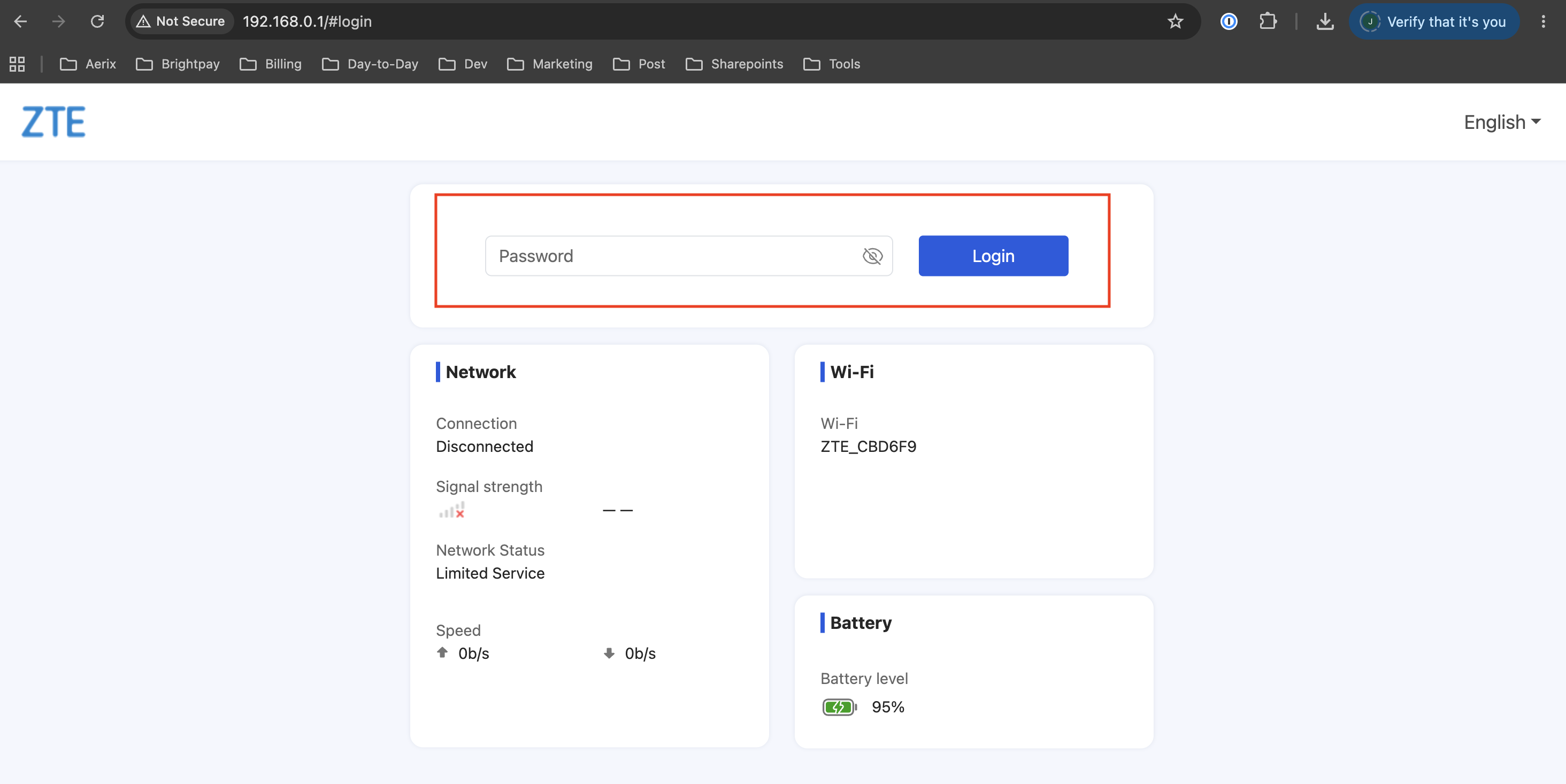Screen dimensions: 1566x784
Task: Bookmark this page with the star icon
Action: [1174, 21]
